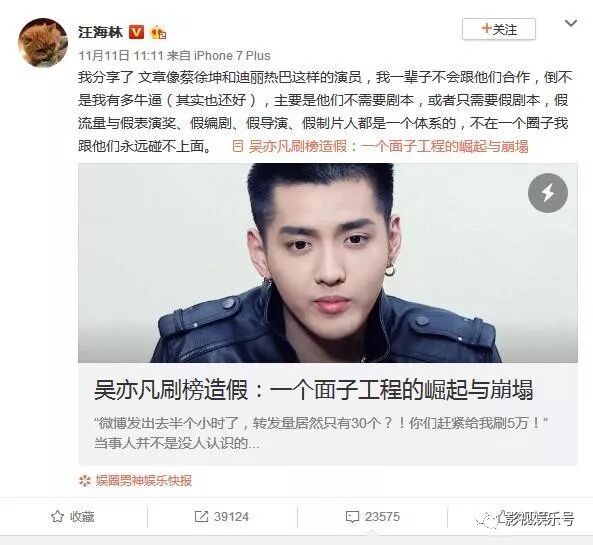Open the 汪海林 username link

coord(100,32)
